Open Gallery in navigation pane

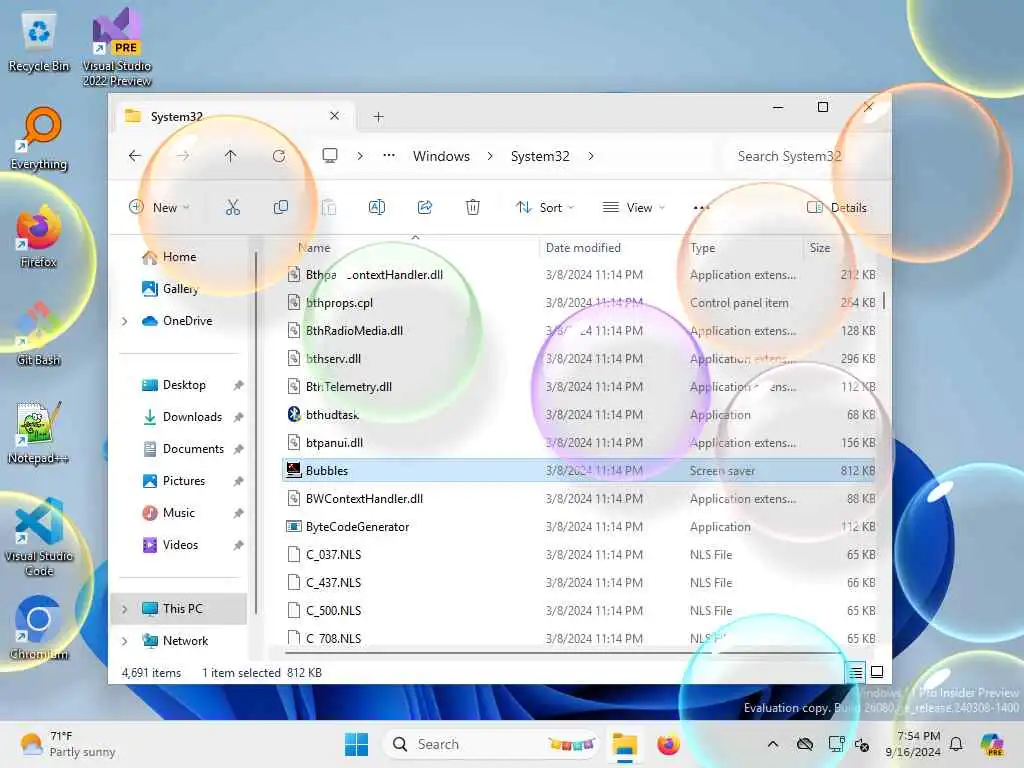170,289
